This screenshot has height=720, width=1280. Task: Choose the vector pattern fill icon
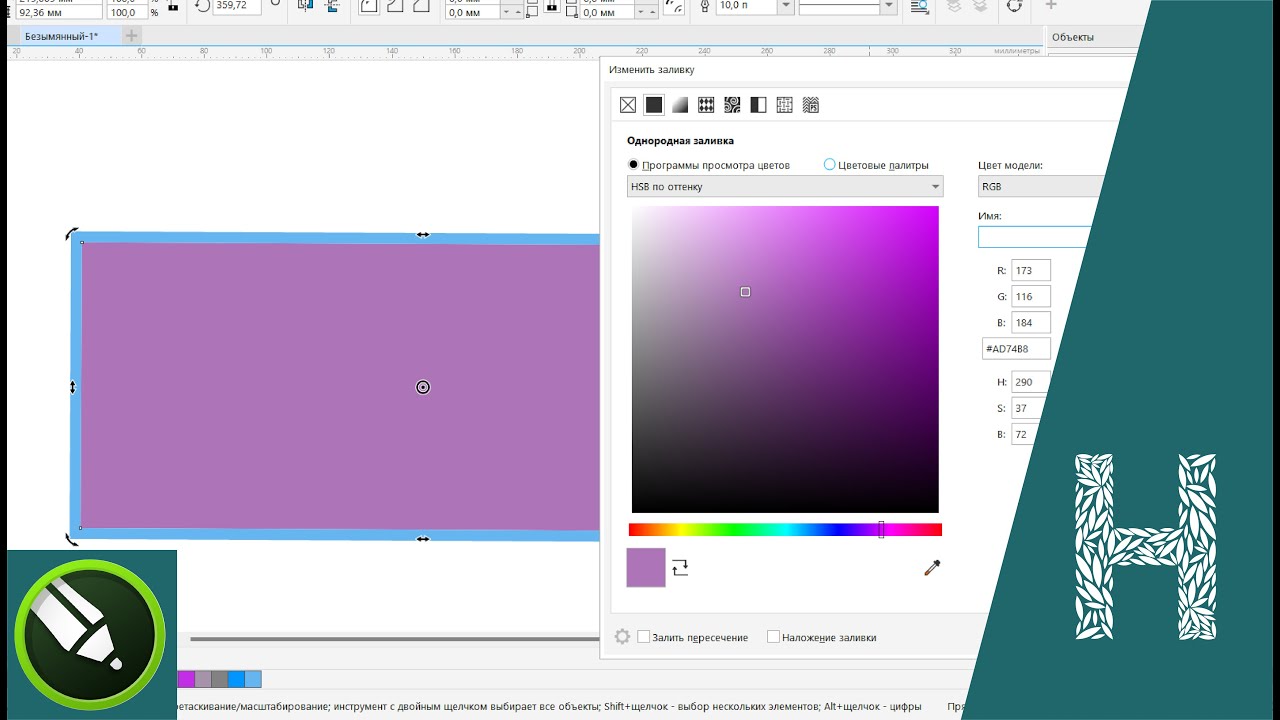[x=706, y=105]
